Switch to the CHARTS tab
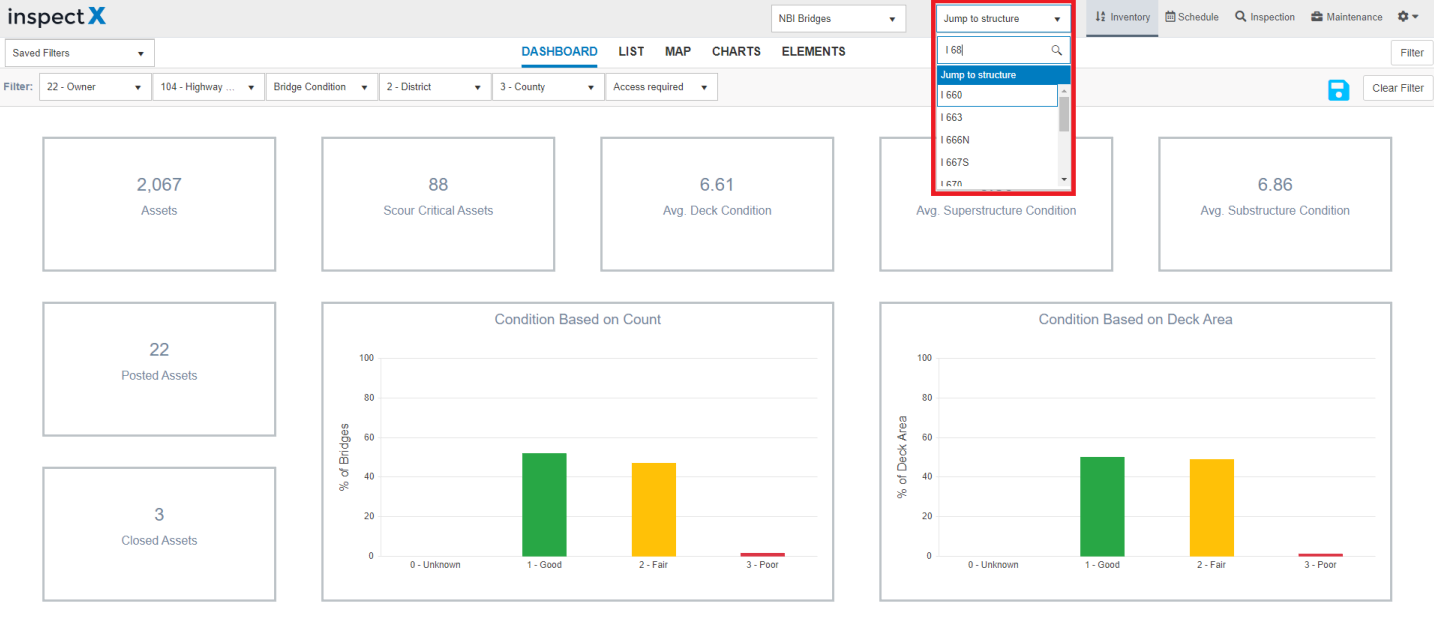This screenshot has height=633, width=1434. [736, 52]
